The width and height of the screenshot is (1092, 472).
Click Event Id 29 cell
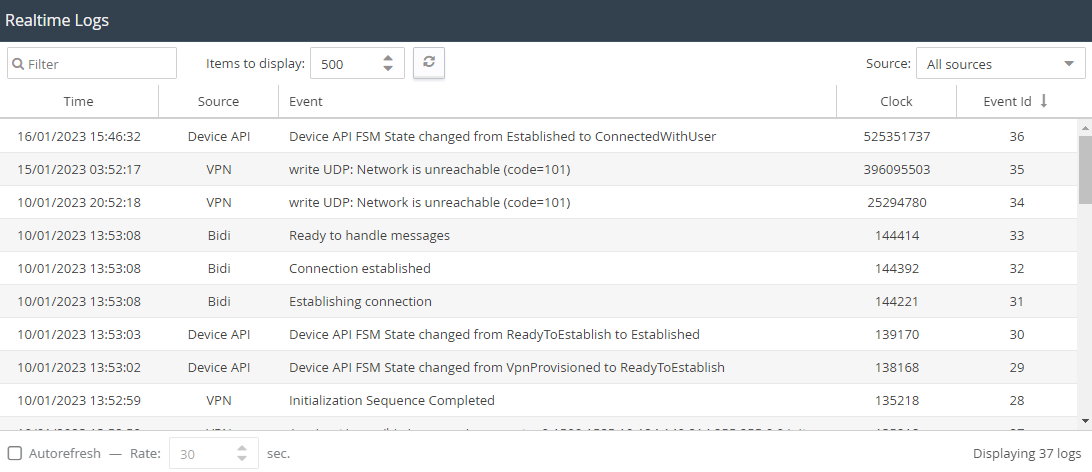(1017, 367)
